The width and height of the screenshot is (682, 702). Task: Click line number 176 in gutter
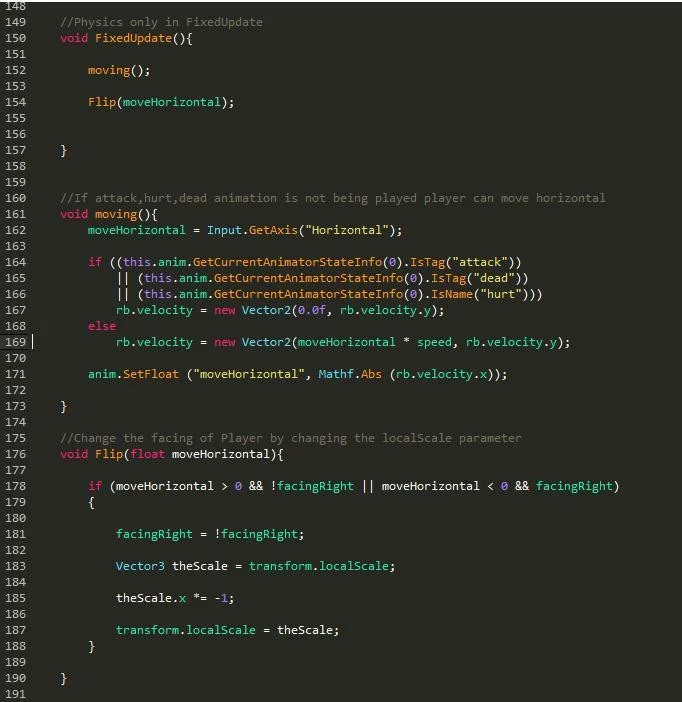(x=15, y=454)
